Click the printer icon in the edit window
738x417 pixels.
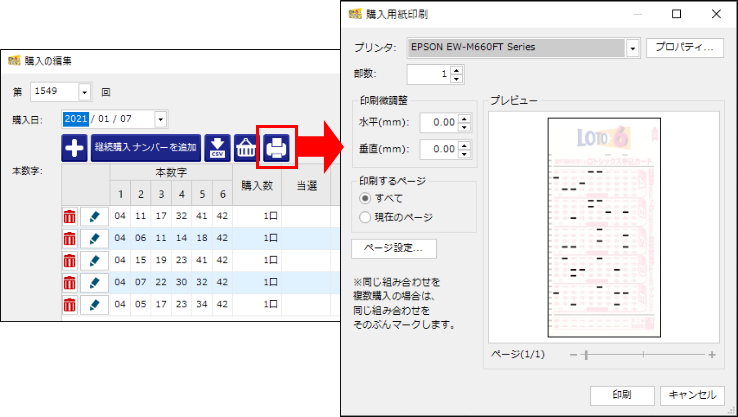pyautogui.click(x=276, y=148)
